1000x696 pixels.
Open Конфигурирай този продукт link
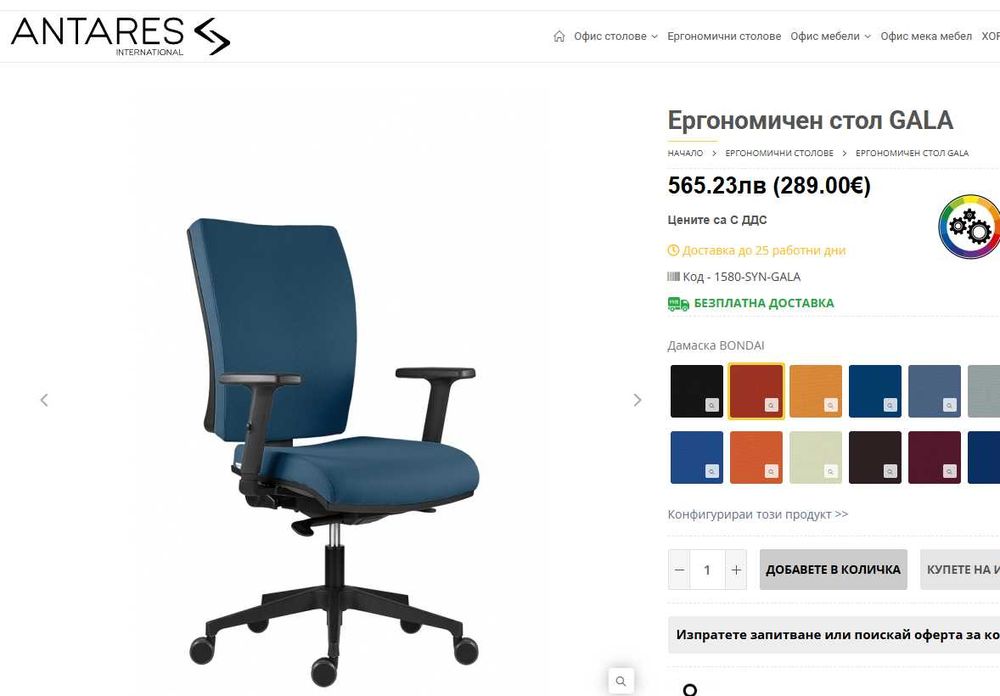[x=758, y=514]
